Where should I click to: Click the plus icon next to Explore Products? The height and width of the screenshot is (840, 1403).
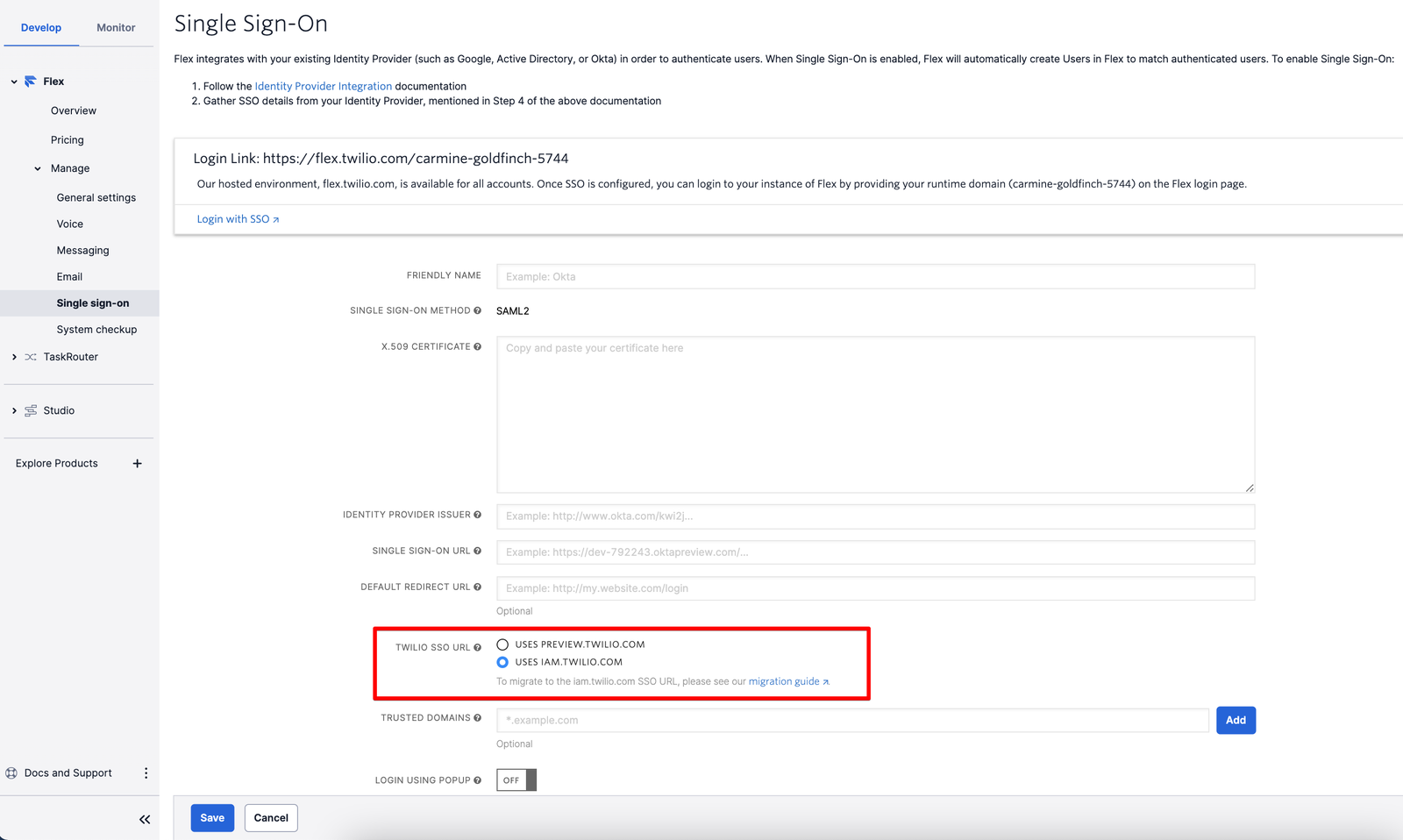pos(137,463)
